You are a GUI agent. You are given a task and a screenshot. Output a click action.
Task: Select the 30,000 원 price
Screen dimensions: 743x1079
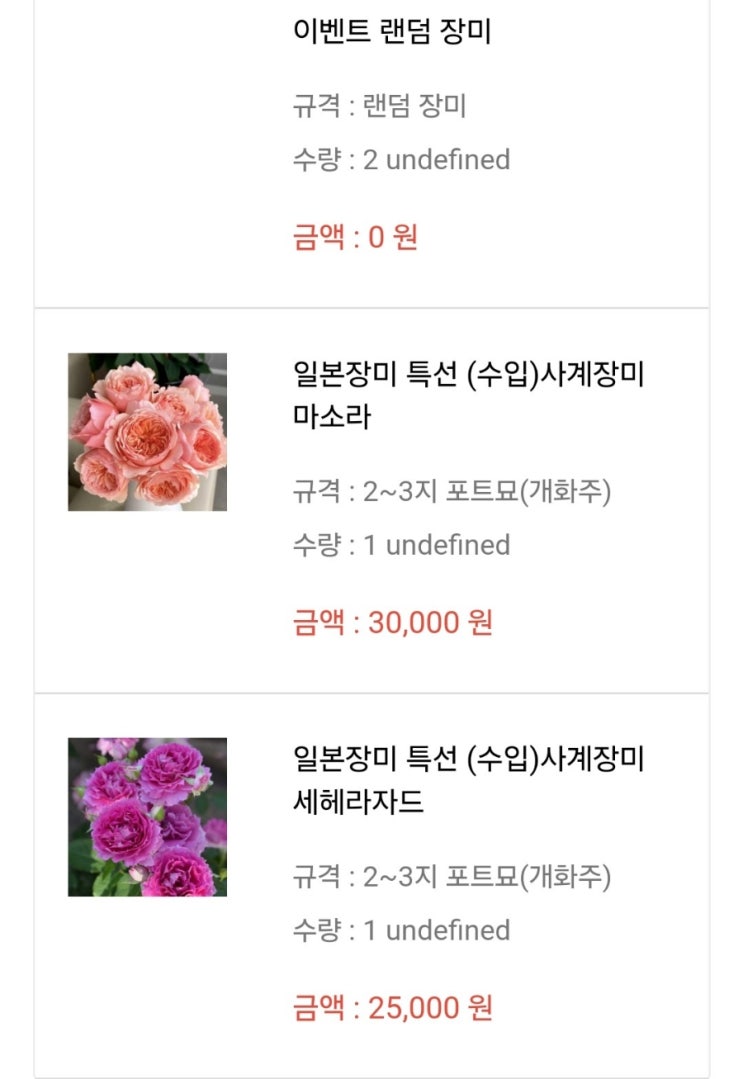430,623
